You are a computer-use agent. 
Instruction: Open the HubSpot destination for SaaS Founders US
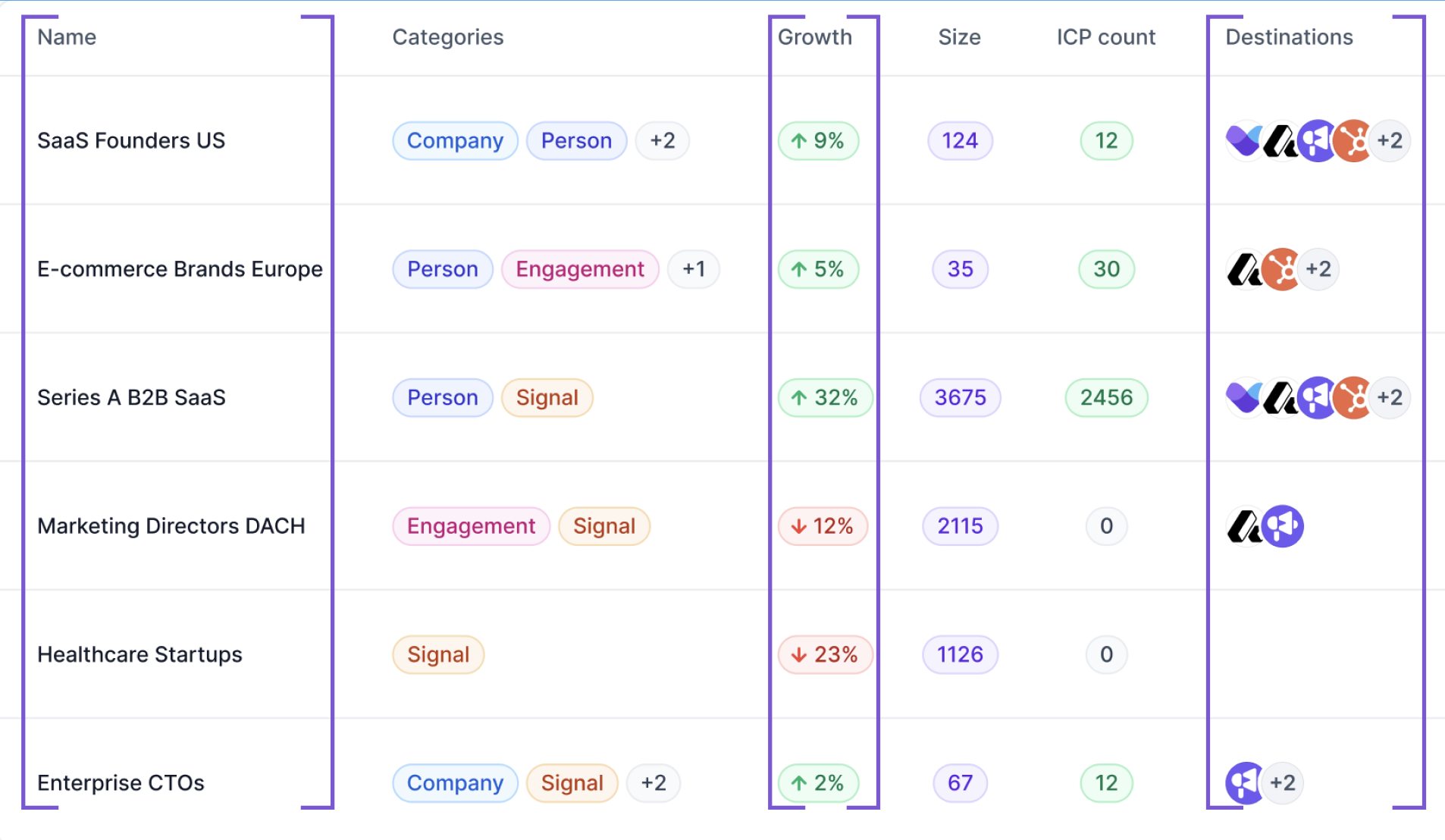(1351, 140)
